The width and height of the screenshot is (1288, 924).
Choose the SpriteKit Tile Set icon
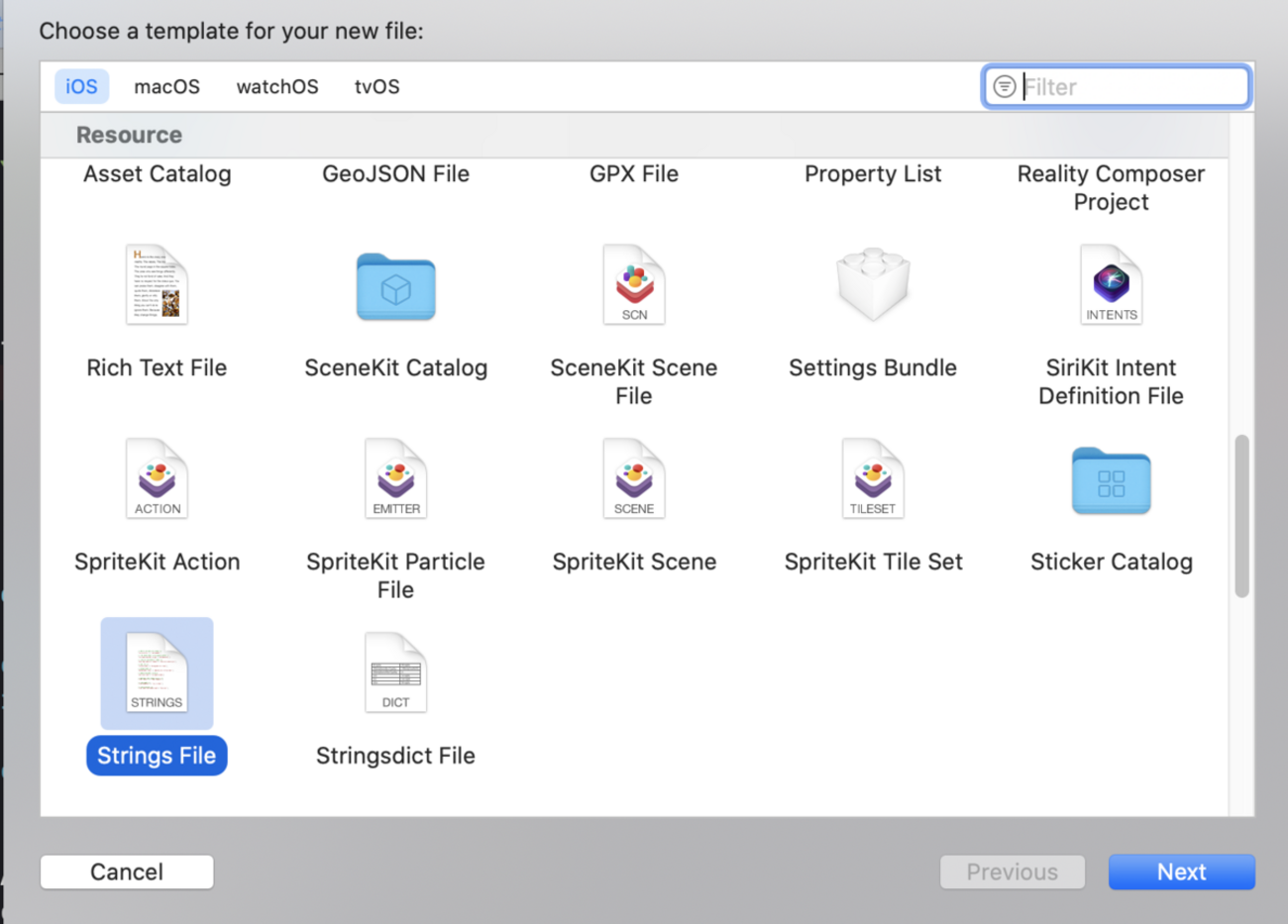coord(872,479)
